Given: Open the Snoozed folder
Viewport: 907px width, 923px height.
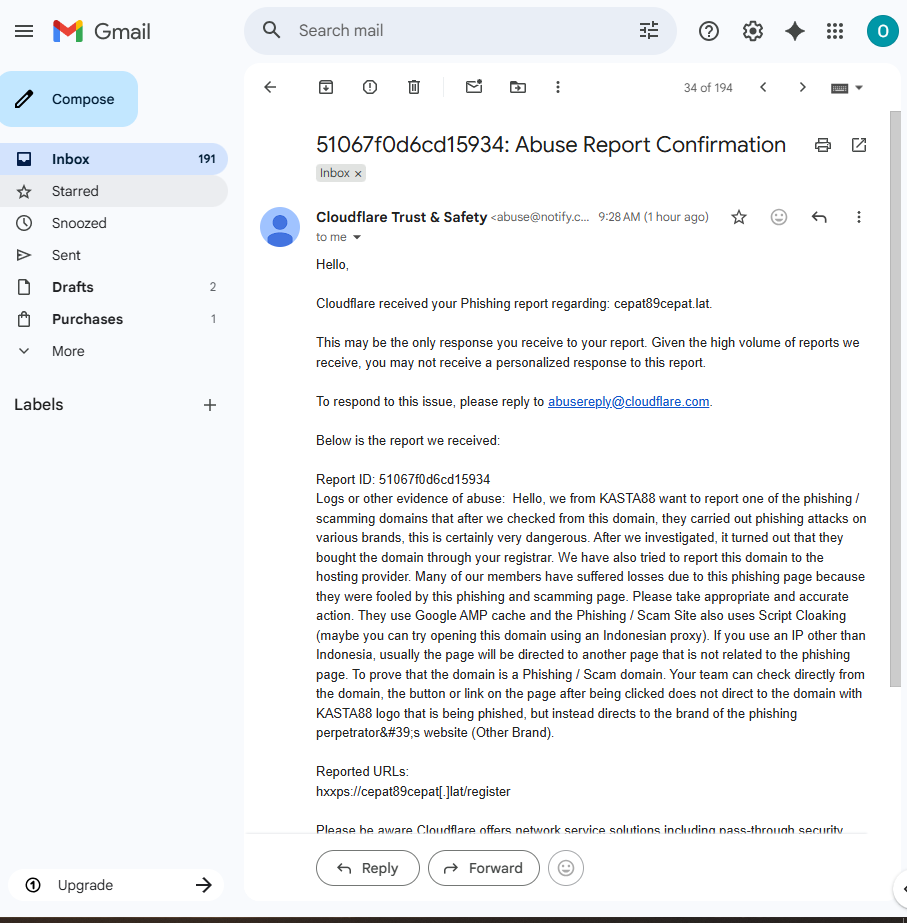Looking at the screenshot, I should pyautogui.click(x=114, y=223).
